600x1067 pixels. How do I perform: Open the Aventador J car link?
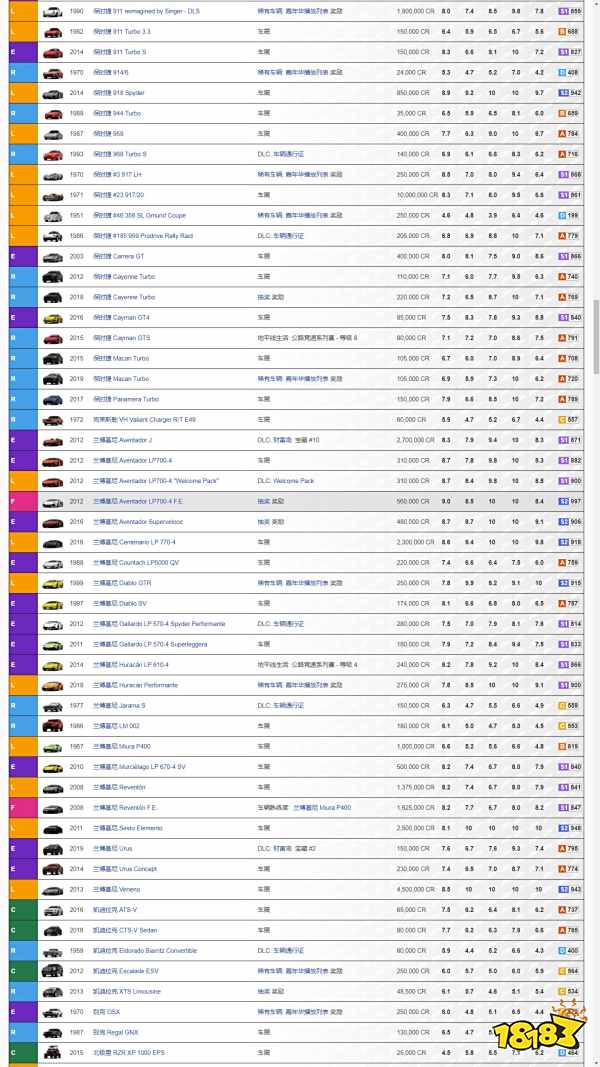click(x=122, y=440)
